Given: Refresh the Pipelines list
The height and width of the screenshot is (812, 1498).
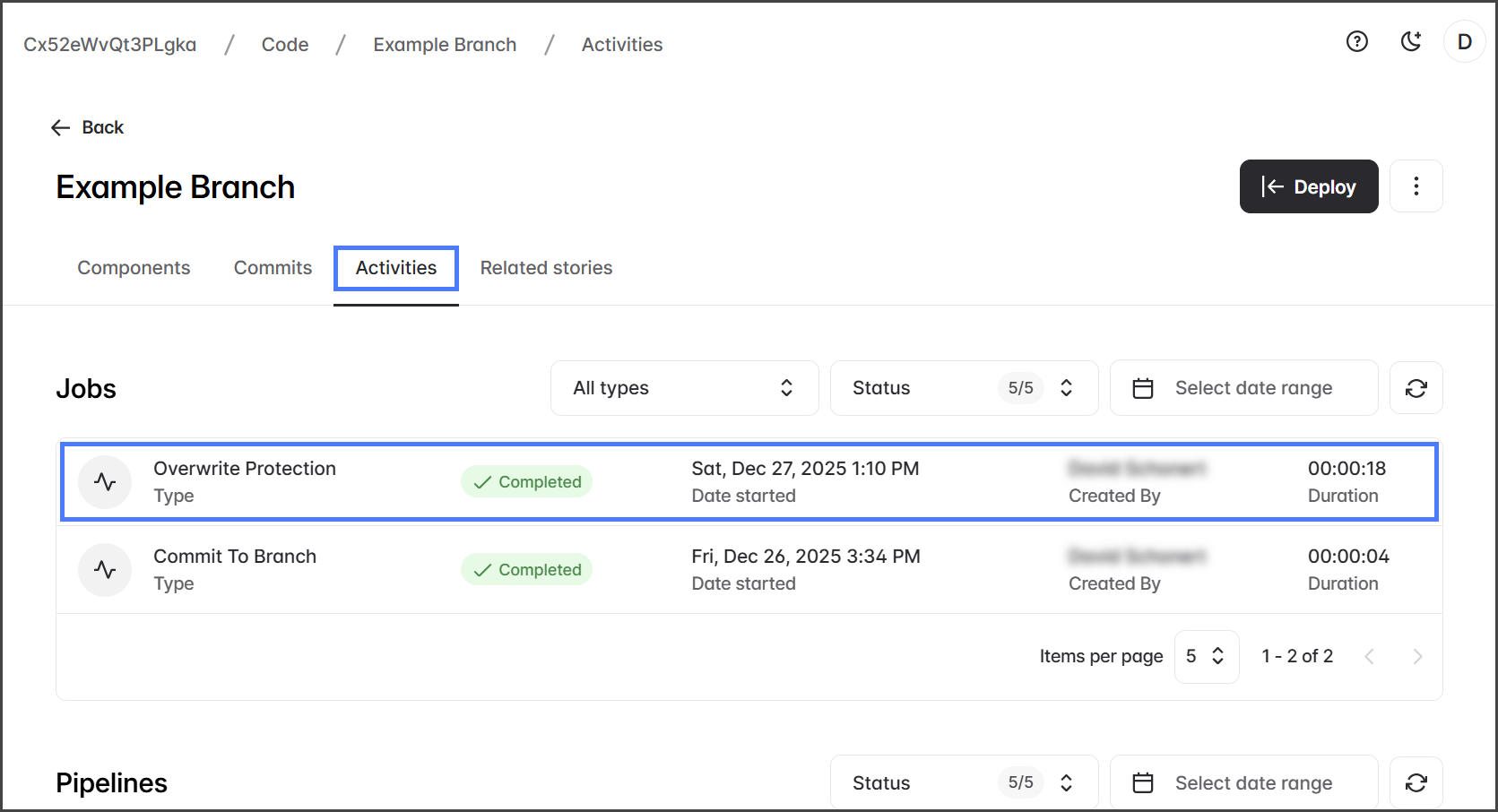Looking at the screenshot, I should (1416, 783).
